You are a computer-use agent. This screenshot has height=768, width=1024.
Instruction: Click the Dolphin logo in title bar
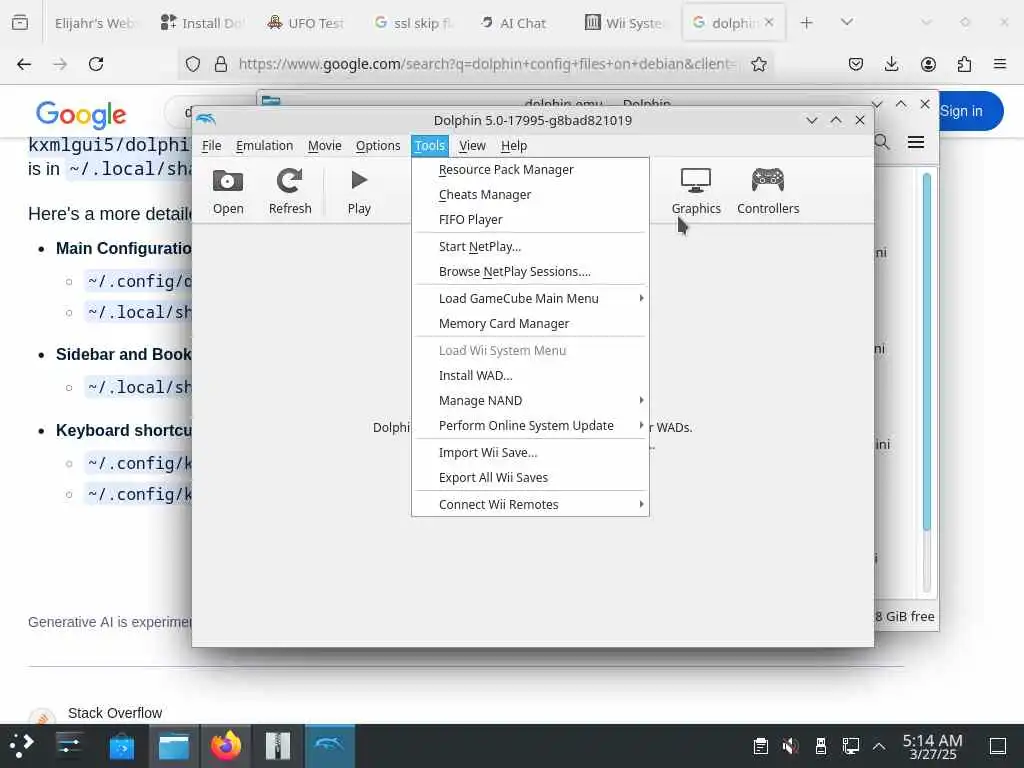206,120
